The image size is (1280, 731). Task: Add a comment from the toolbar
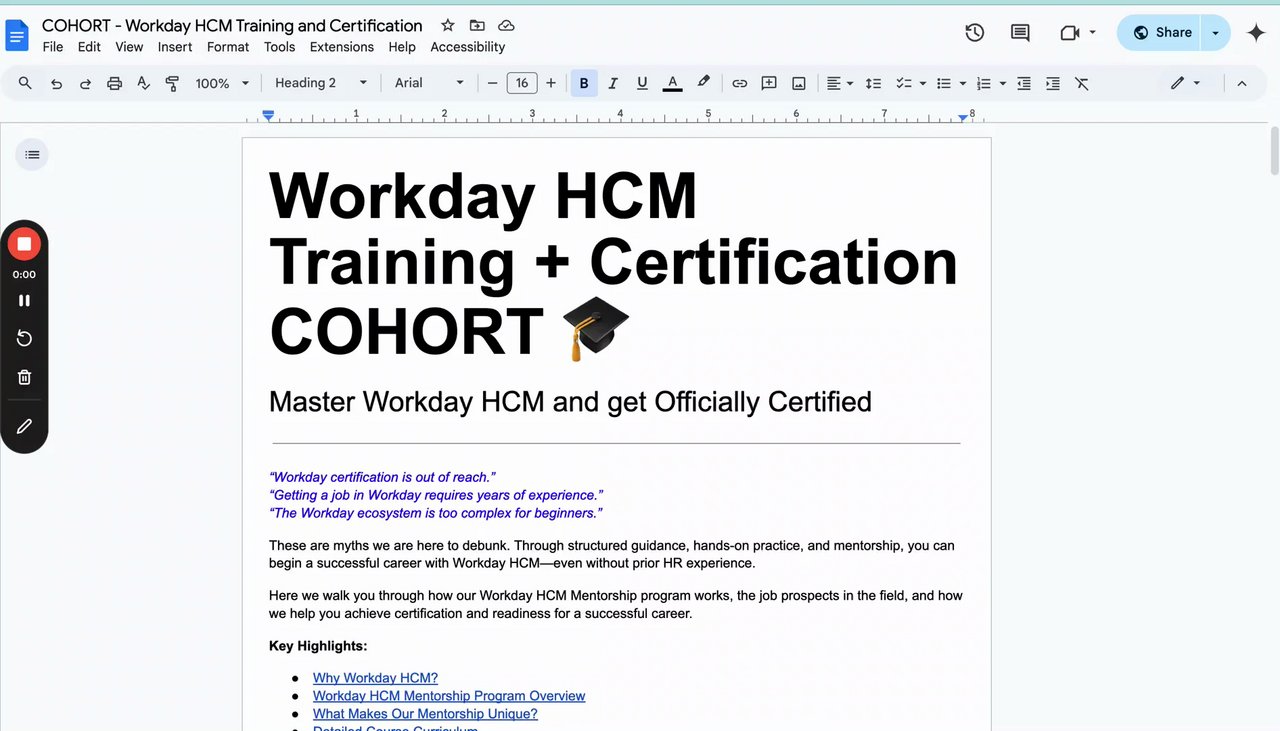(769, 83)
